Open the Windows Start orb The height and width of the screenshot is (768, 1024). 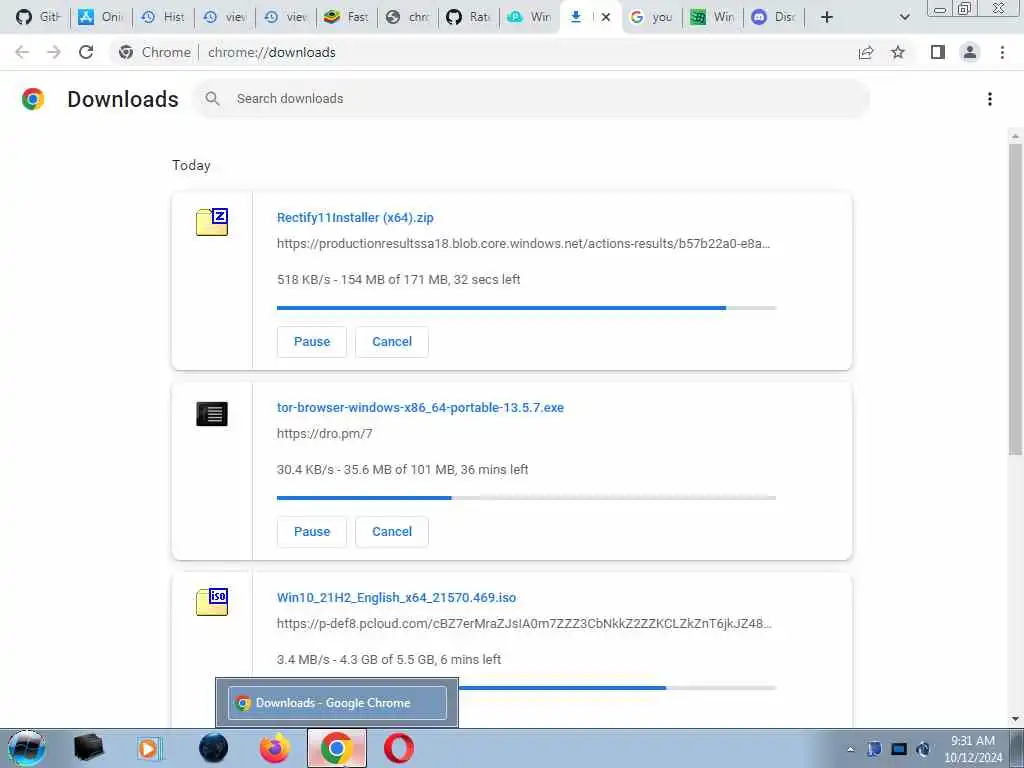tap(27, 748)
